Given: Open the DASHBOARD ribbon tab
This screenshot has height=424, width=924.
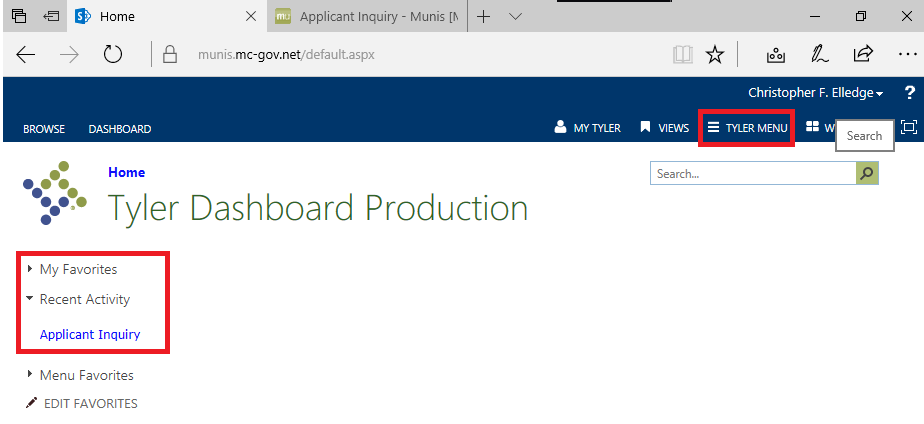Looking at the screenshot, I should point(120,129).
